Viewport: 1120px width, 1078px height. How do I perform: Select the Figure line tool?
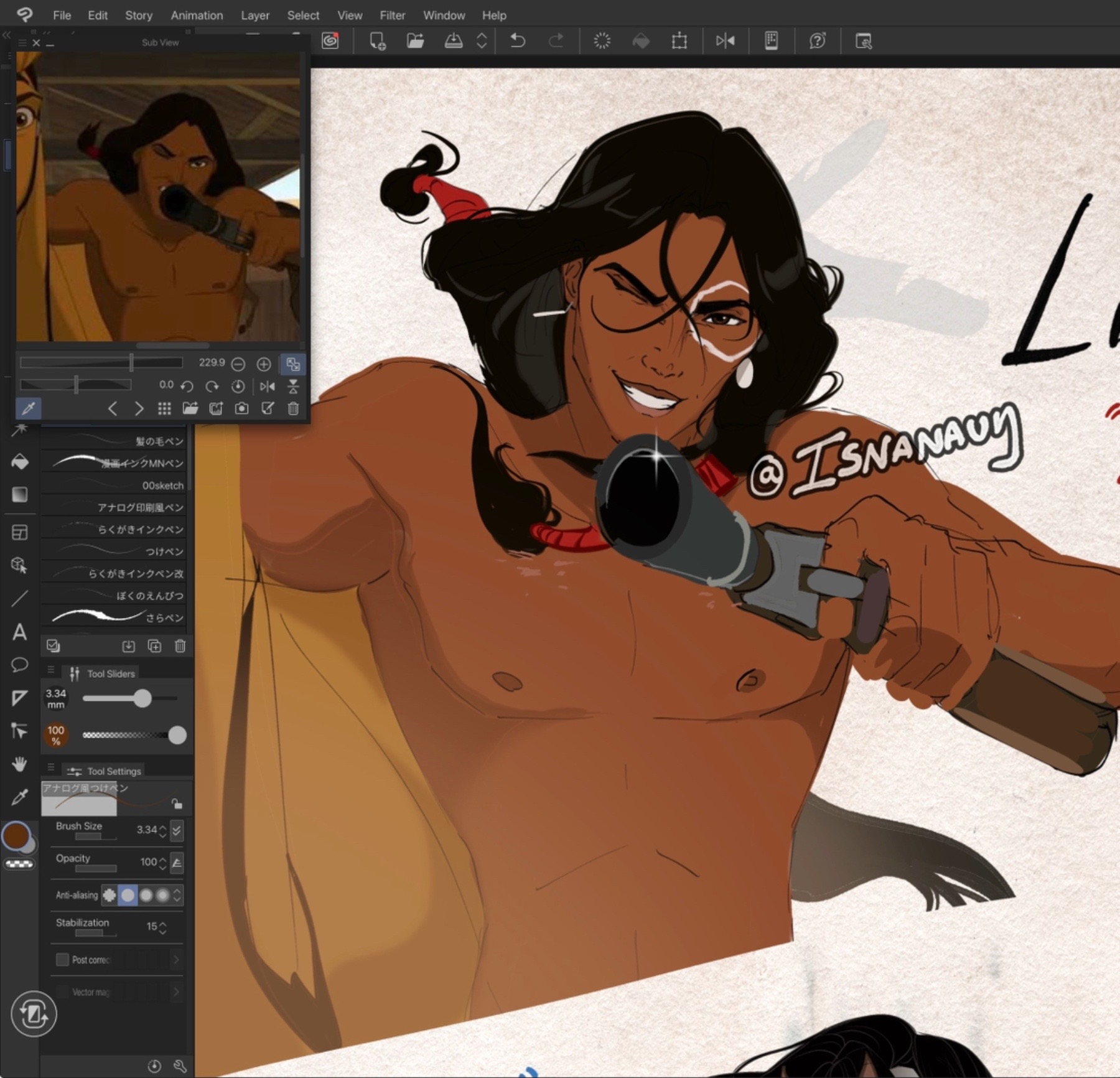coord(20,599)
